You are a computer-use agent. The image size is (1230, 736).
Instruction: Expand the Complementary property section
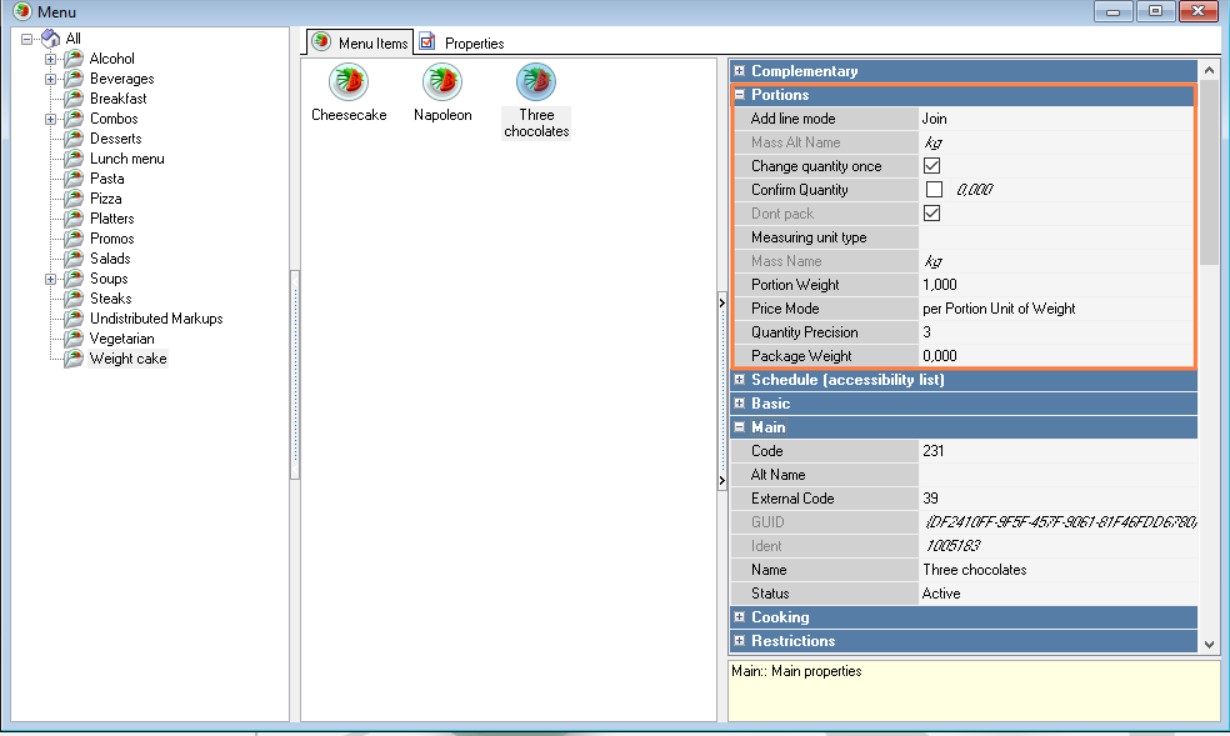[740, 72]
